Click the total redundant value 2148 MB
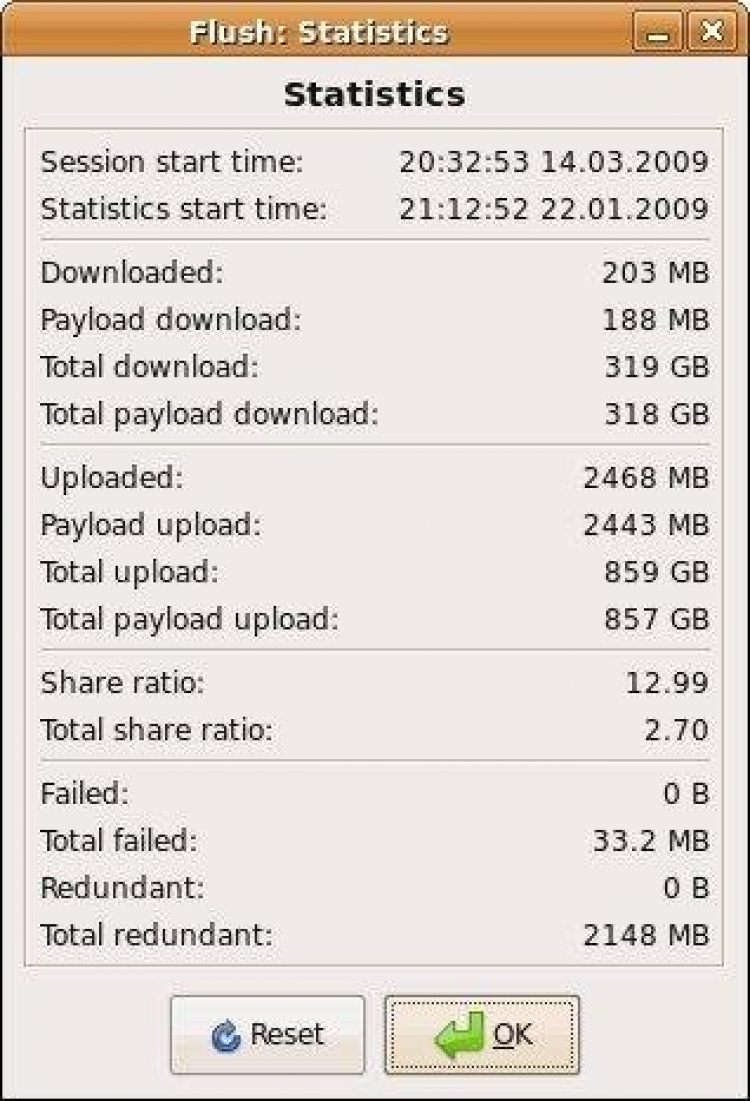Viewport: 750px width, 1101px height. [x=645, y=936]
